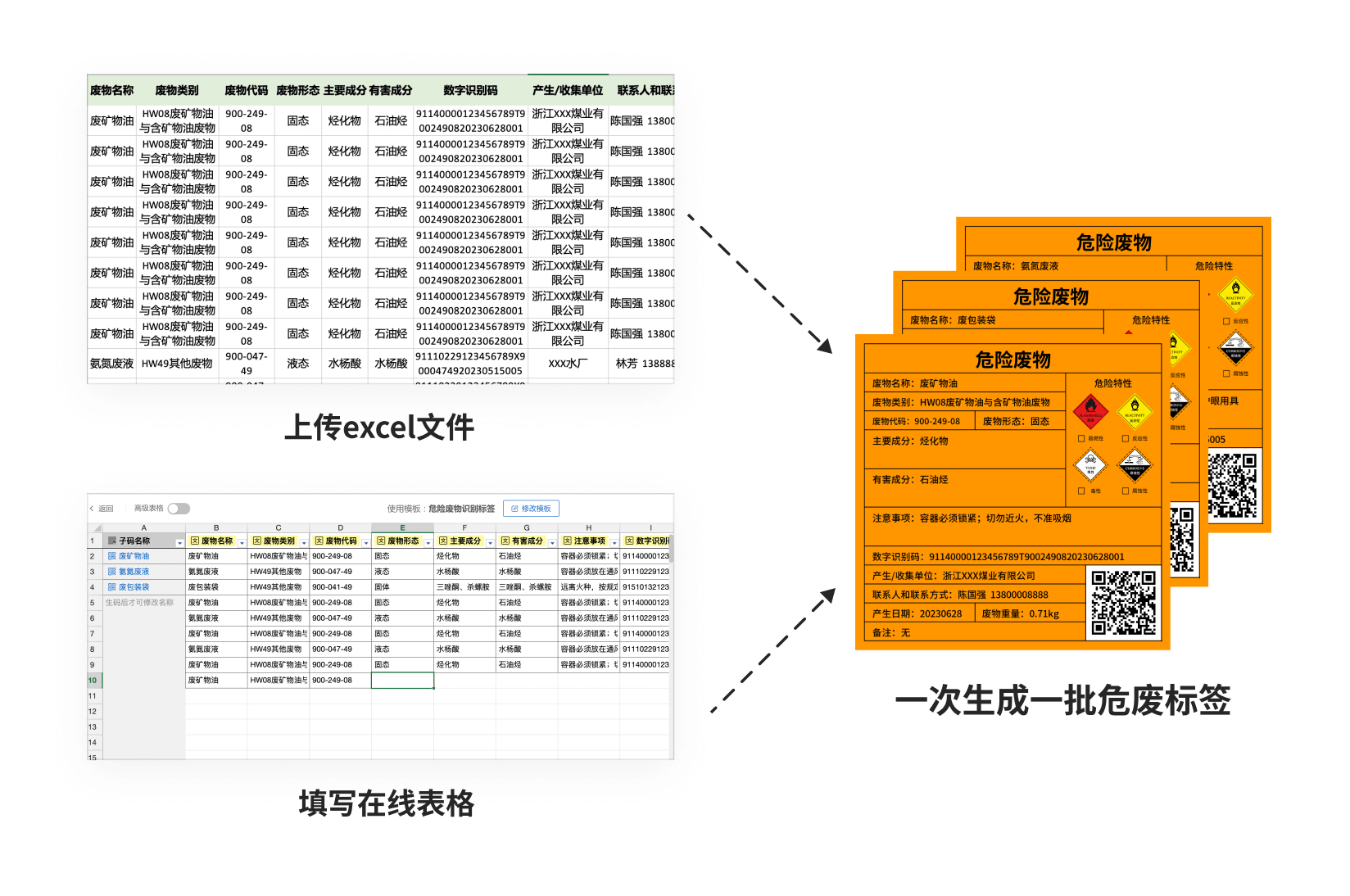Open filter dropdown for 主要成分 column
Screen dimensions: 1350x896
[x=491, y=543]
